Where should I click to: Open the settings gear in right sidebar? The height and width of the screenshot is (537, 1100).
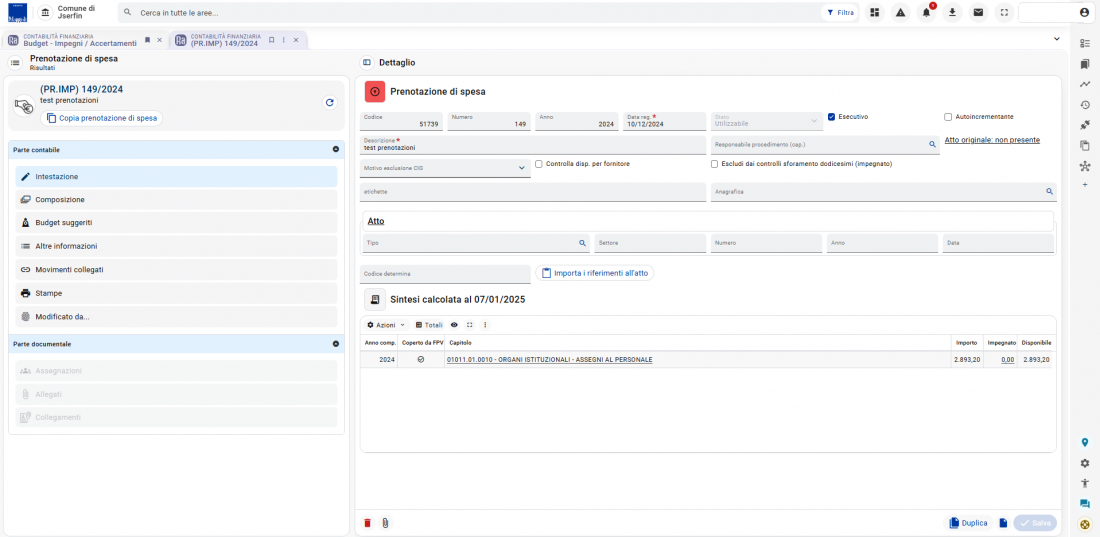[x=1085, y=463]
